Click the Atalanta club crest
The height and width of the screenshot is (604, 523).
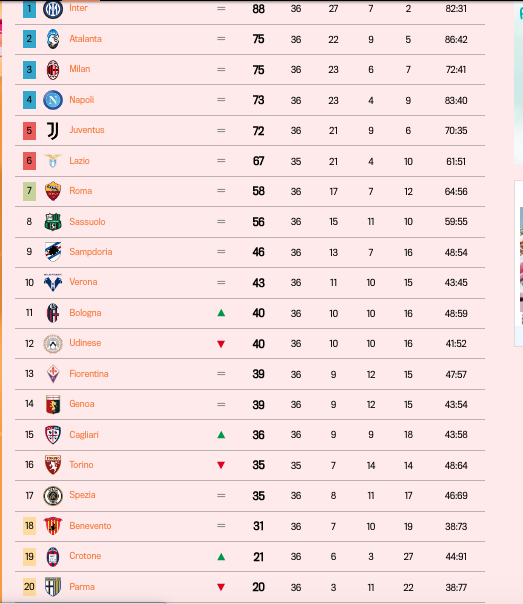(x=53, y=39)
